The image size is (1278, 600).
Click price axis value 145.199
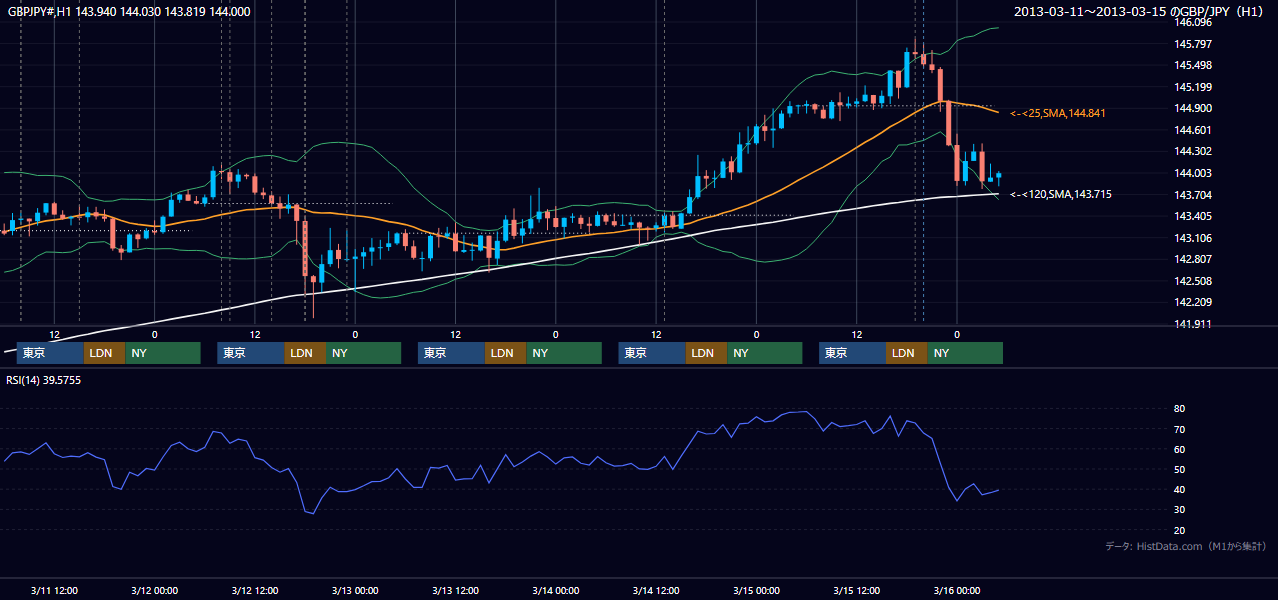point(1194,87)
